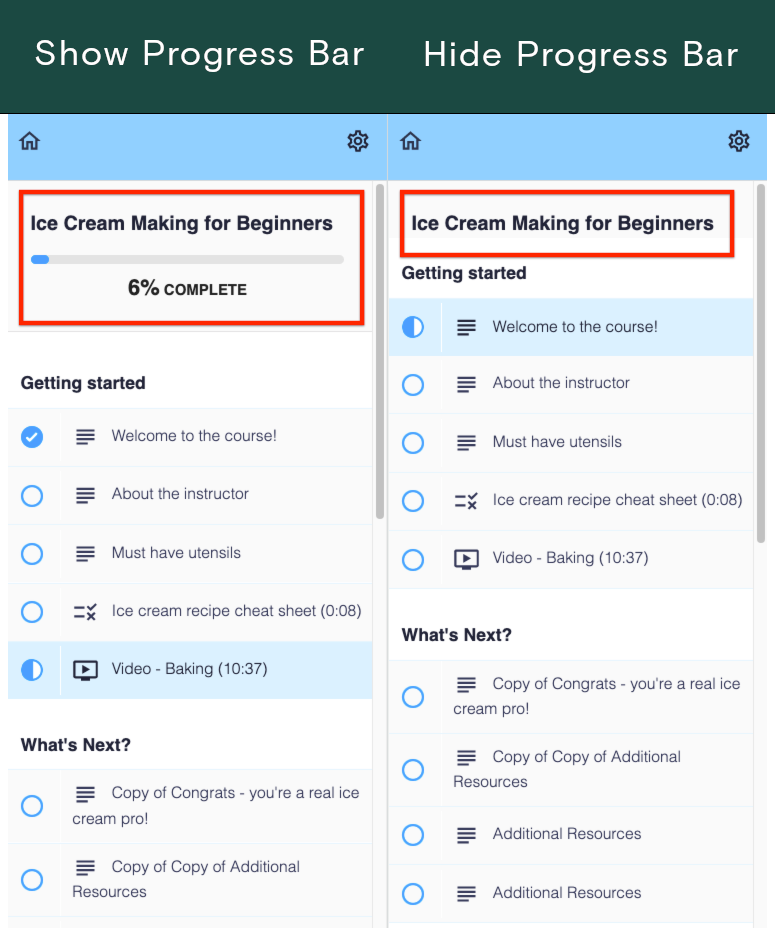
Task: Toggle circle for Copy of Copy of Additional, left panel
Action: click(x=32, y=879)
